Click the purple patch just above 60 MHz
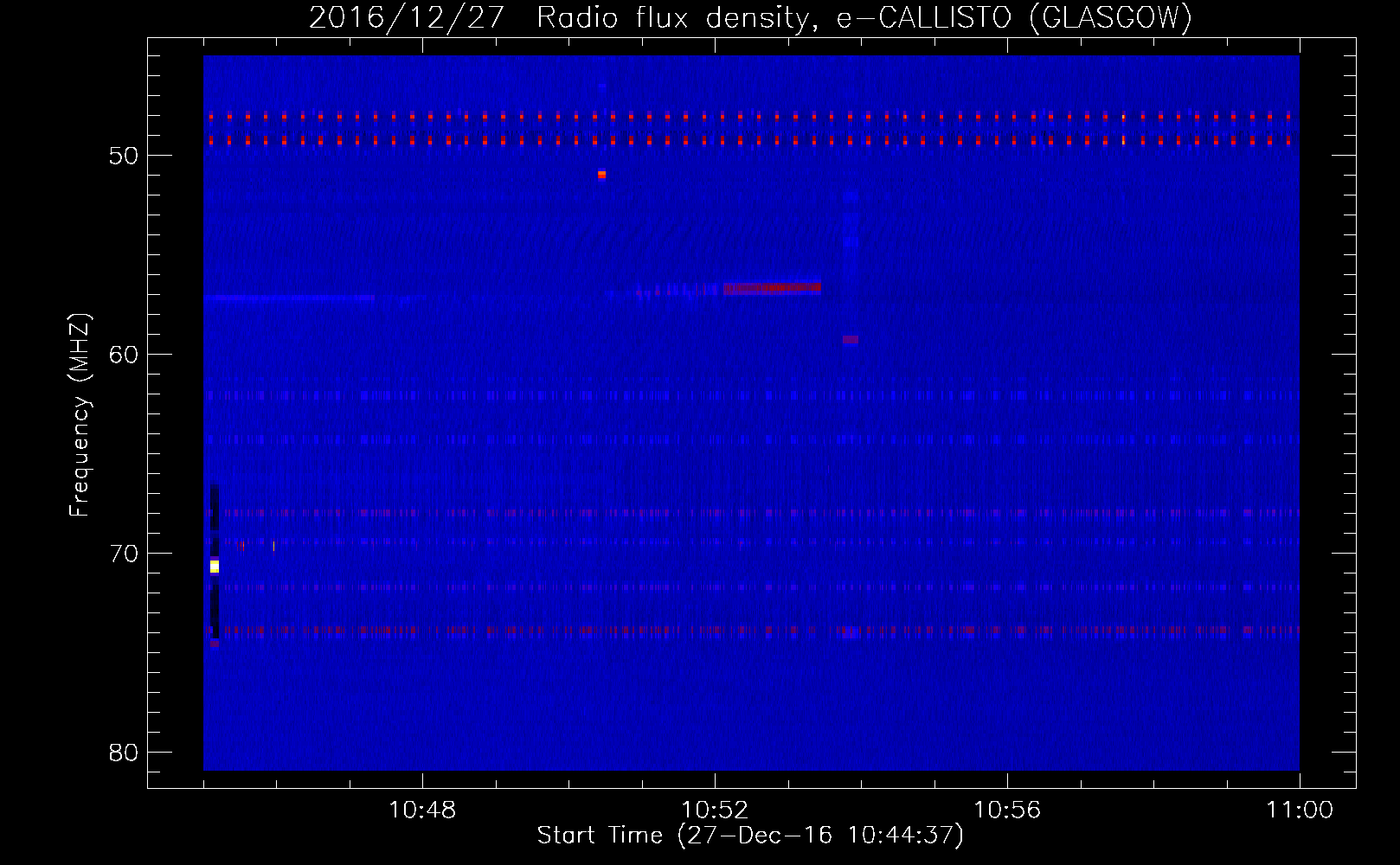1400x865 pixels. coord(851,340)
